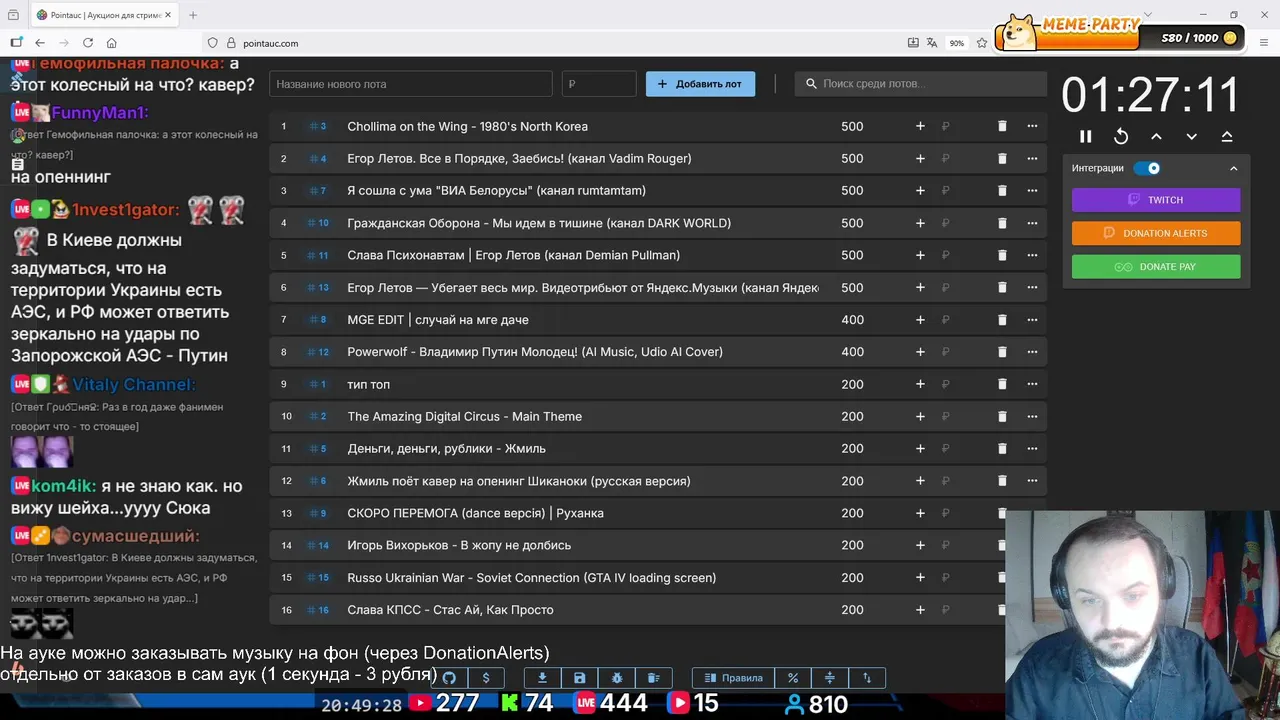
Task: Click the split divider toolbar icon
Action: (x=830, y=678)
